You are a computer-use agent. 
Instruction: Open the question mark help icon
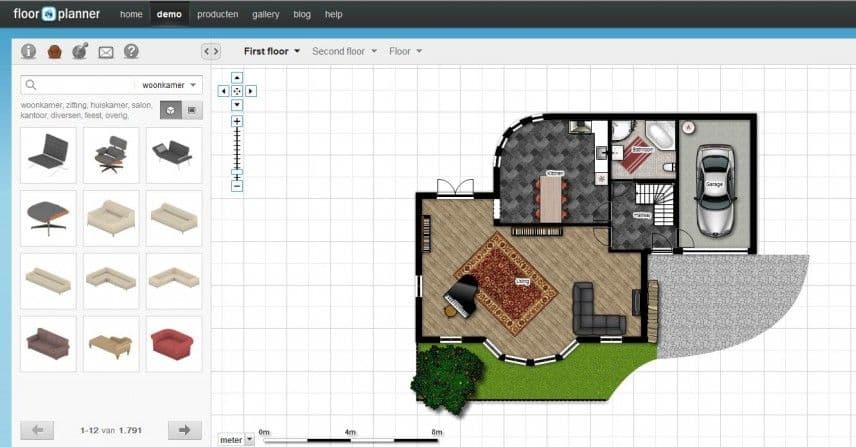[131, 51]
